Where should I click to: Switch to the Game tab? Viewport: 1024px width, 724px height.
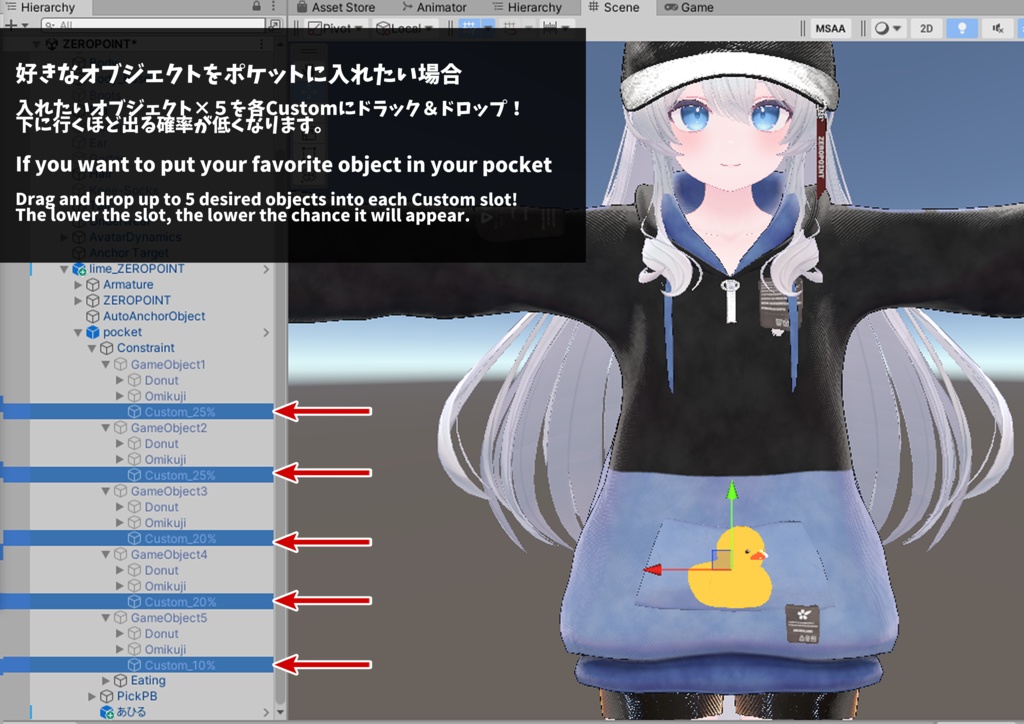699,7
